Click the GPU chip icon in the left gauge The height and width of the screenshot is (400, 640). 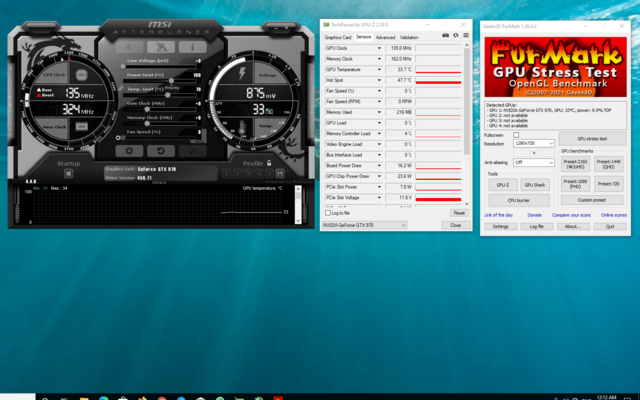tap(81, 75)
